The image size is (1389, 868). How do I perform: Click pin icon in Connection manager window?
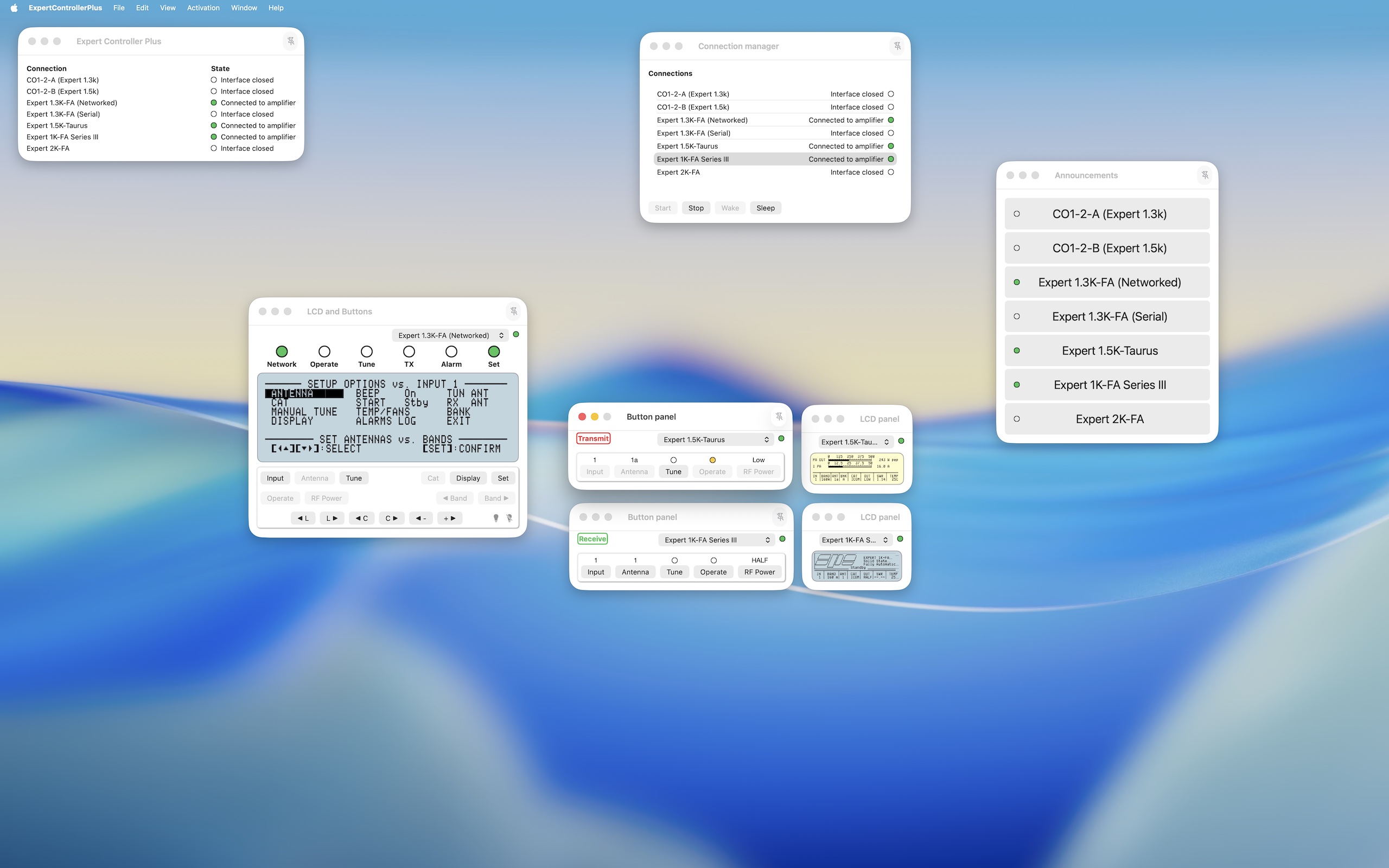click(897, 46)
